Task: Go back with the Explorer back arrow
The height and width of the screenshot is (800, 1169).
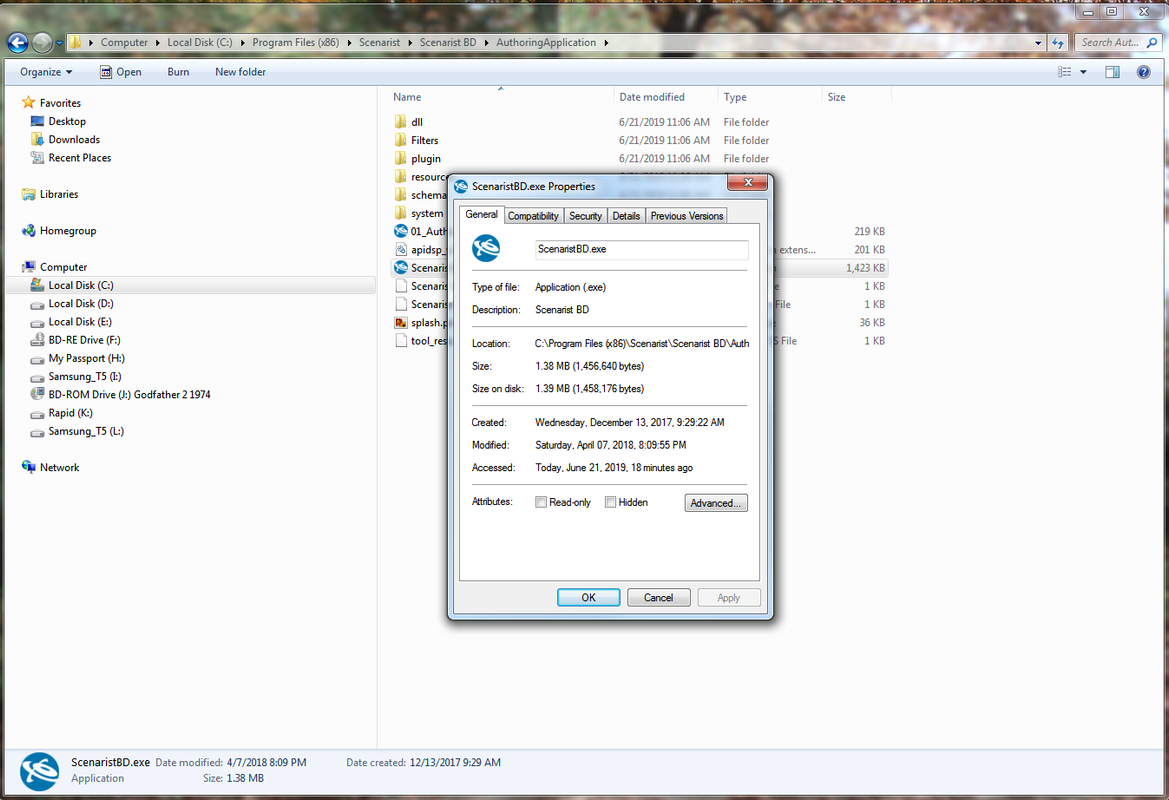Action: (18, 42)
